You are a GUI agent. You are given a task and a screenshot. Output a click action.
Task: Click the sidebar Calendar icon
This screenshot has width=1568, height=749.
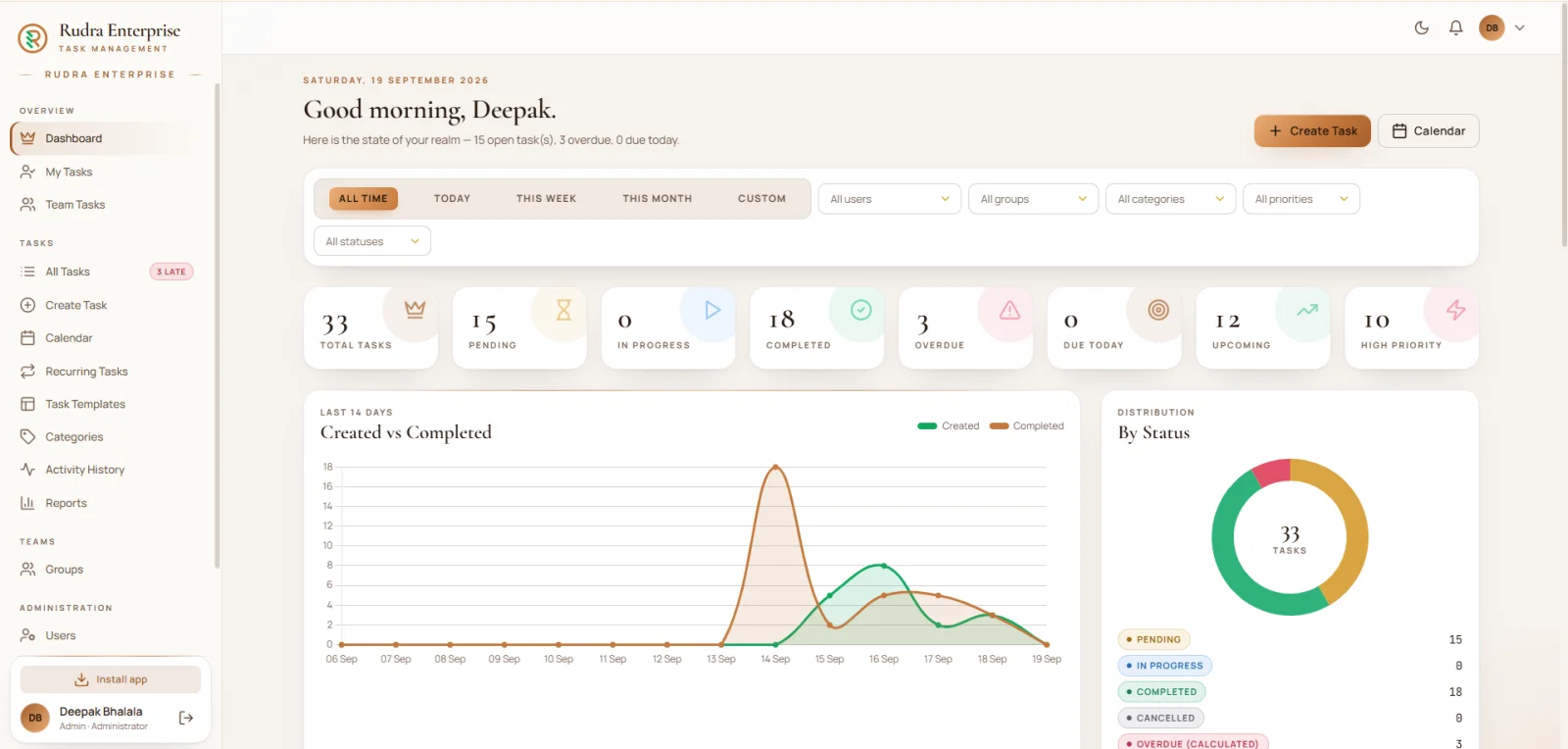point(27,338)
